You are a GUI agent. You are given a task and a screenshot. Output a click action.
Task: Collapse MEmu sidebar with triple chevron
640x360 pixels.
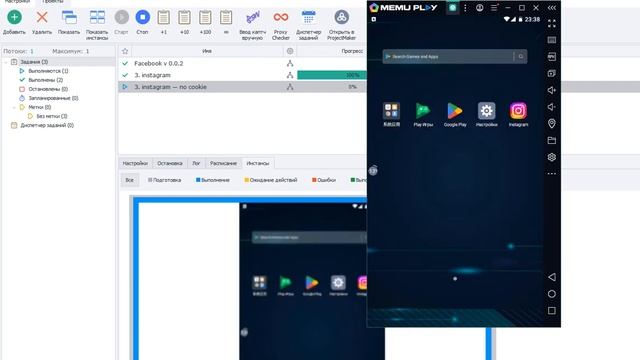point(552,8)
